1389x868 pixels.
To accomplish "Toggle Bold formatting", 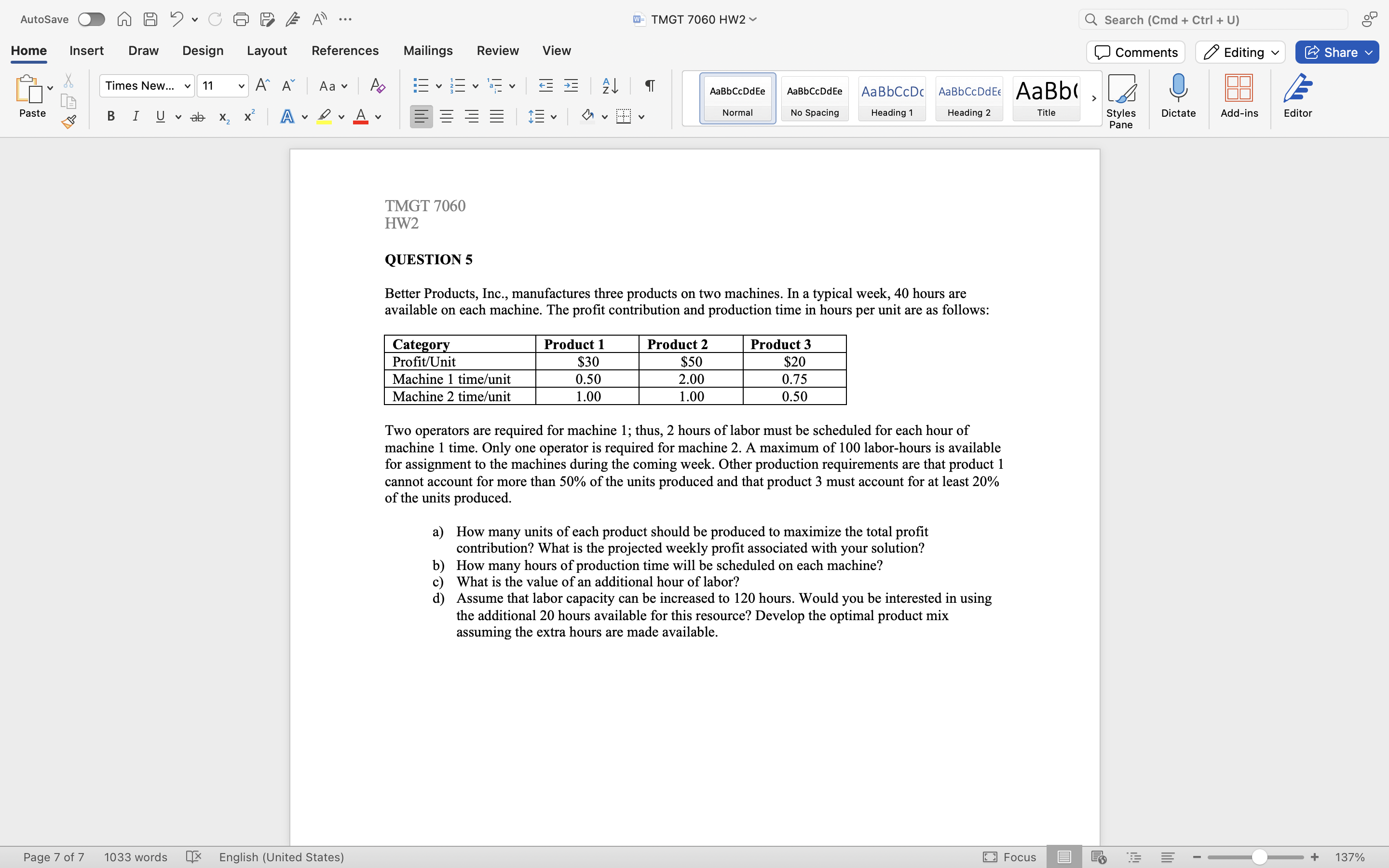I will (x=111, y=117).
